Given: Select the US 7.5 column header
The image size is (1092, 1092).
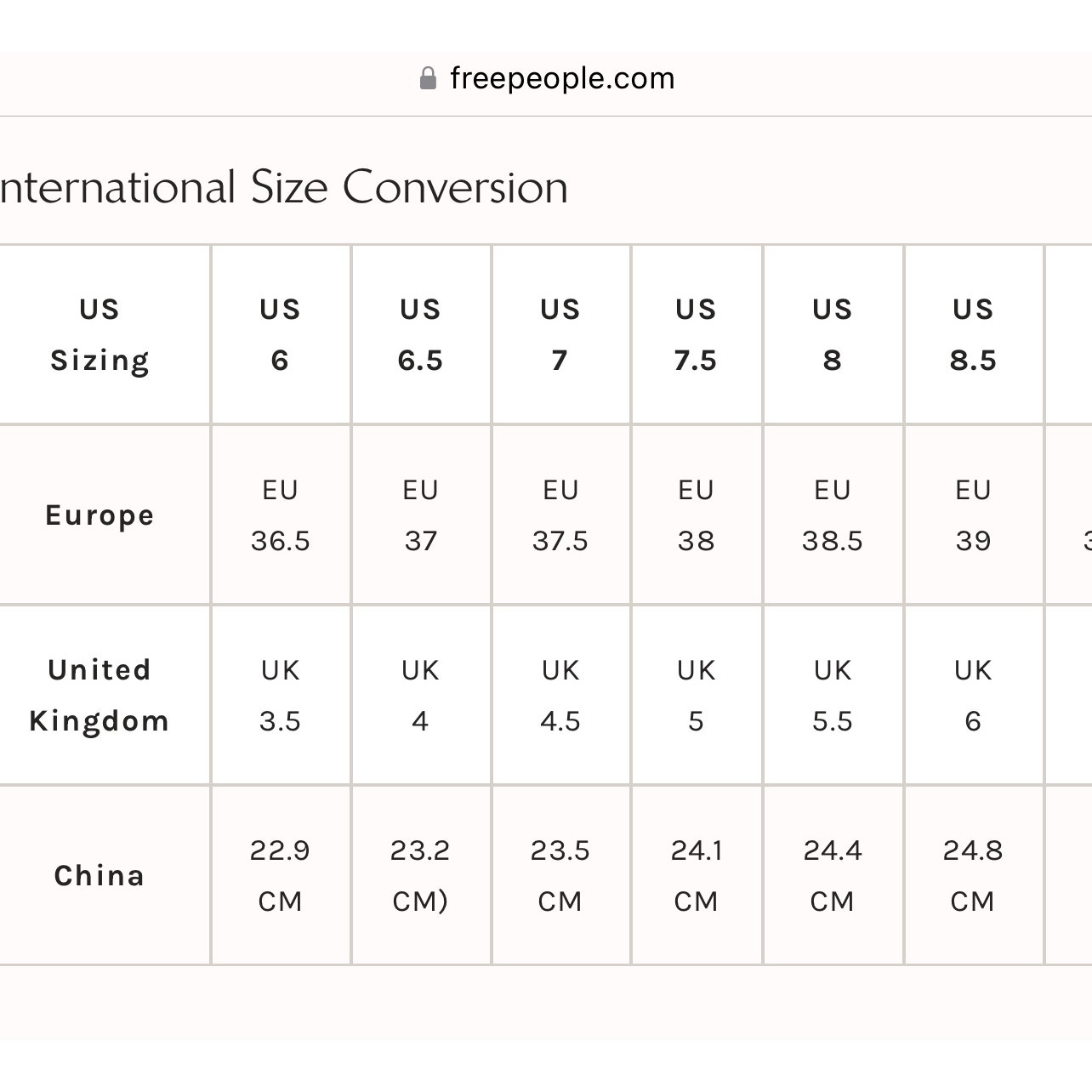Looking at the screenshot, I should tap(697, 334).
